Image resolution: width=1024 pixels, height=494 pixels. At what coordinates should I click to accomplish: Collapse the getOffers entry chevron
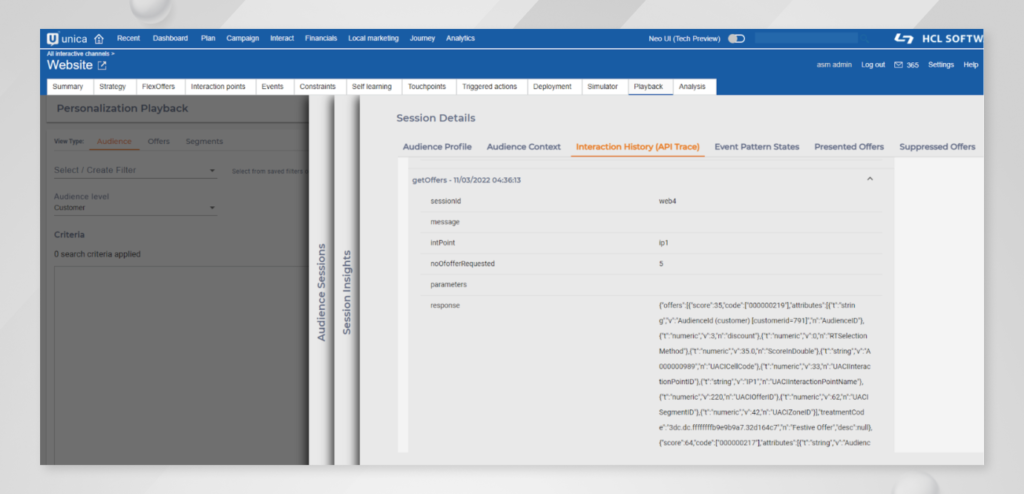click(869, 179)
